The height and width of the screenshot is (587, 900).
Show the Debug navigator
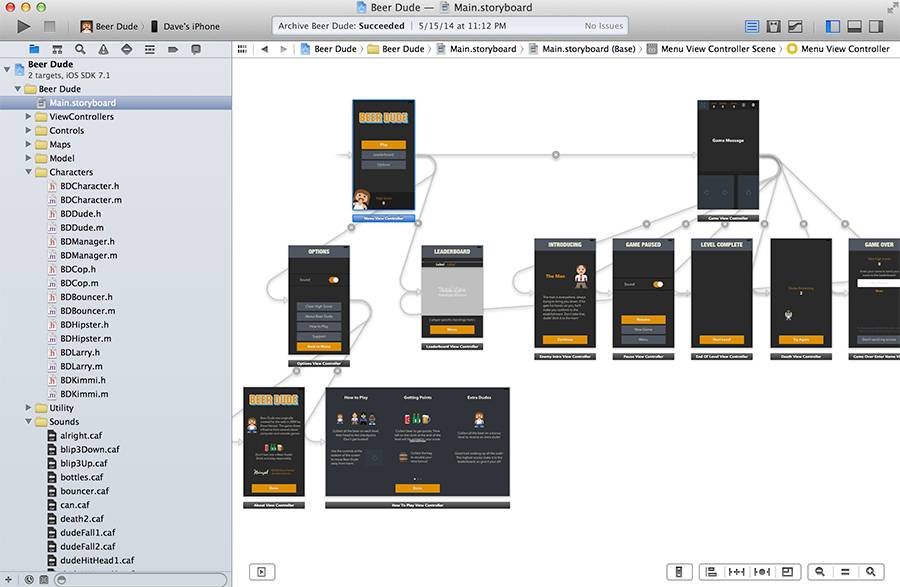pos(150,49)
